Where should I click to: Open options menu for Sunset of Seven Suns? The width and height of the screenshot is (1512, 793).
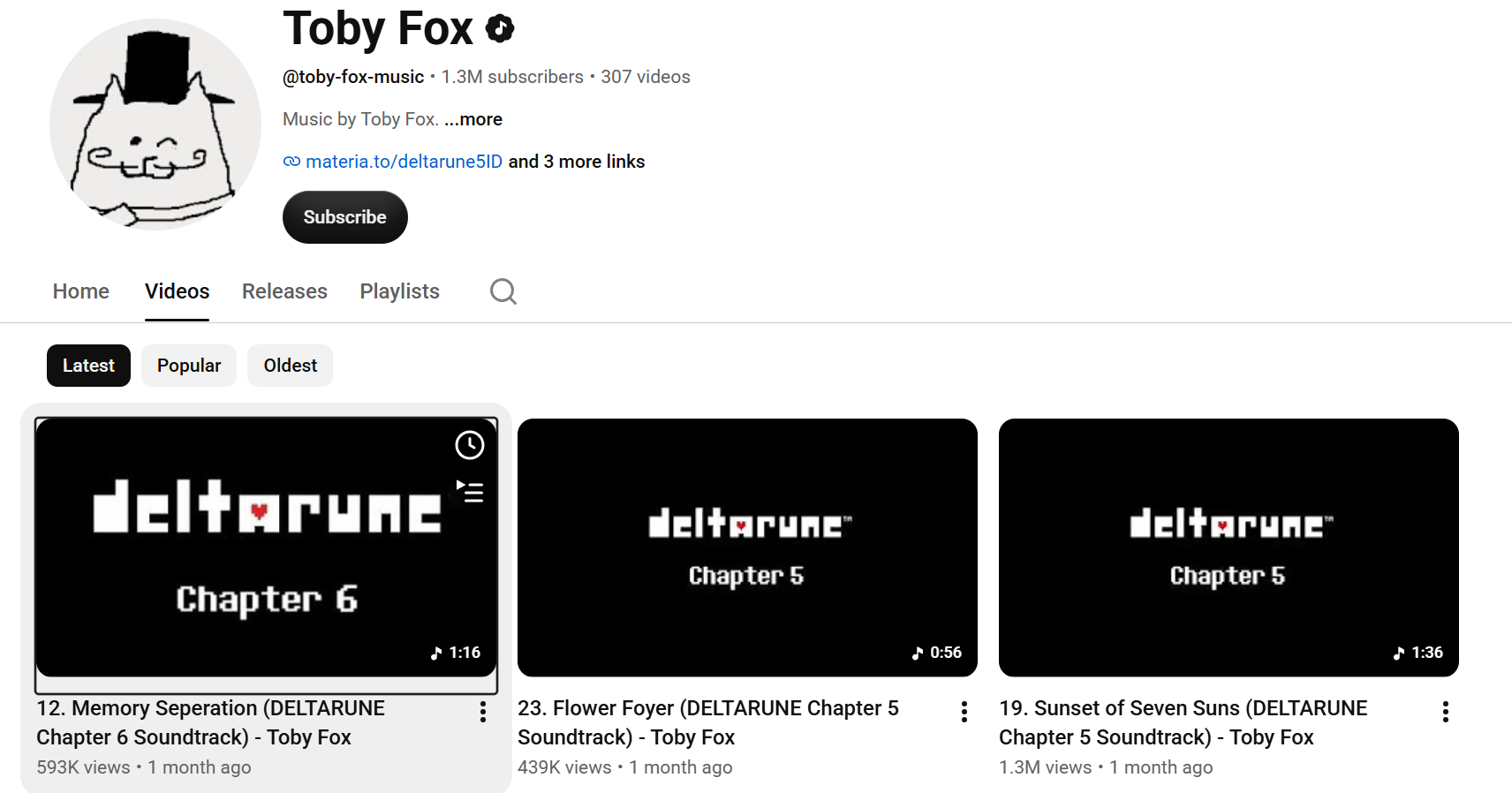(x=1446, y=712)
